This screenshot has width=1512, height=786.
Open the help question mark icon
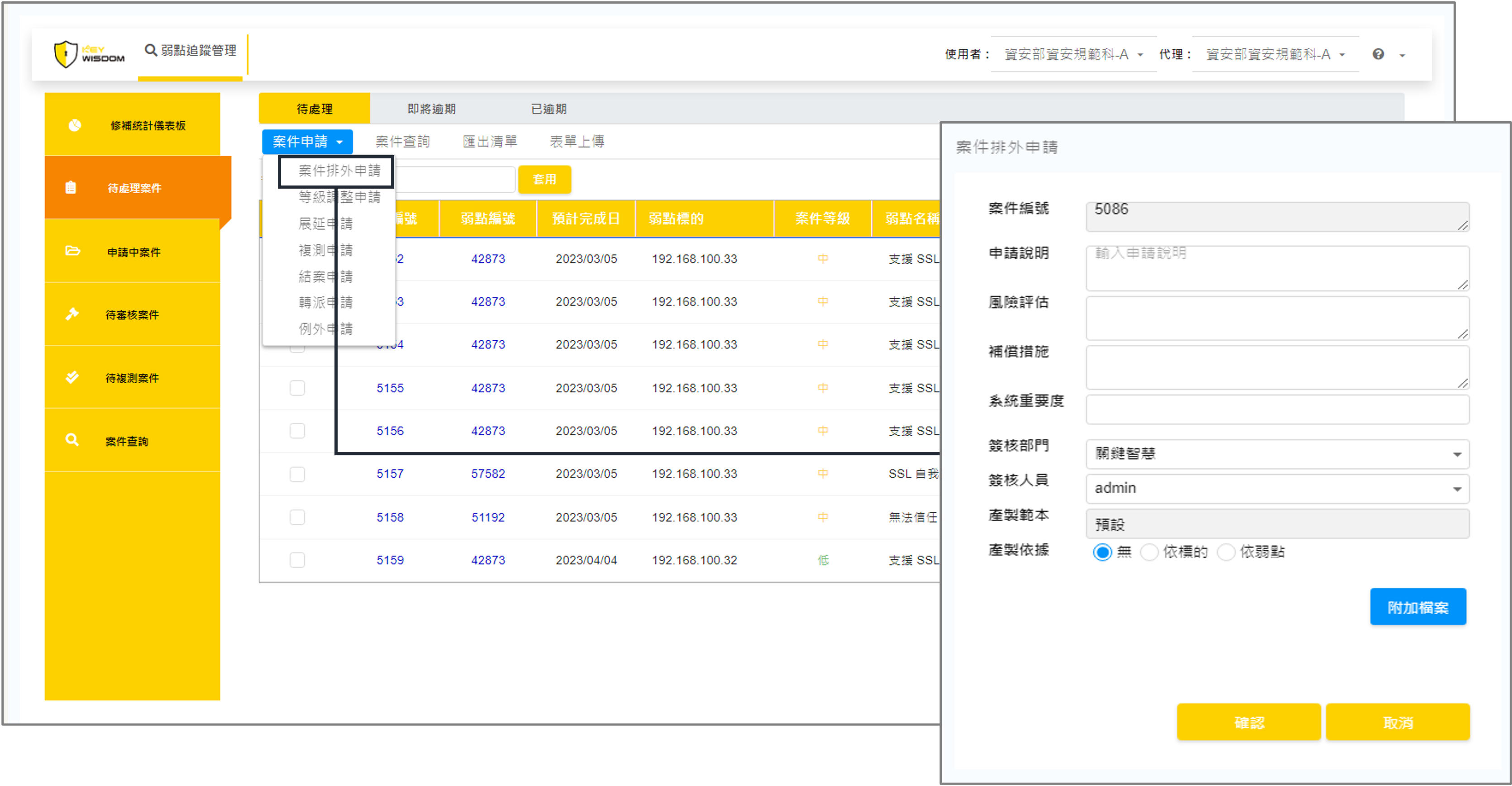click(1378, 55)
